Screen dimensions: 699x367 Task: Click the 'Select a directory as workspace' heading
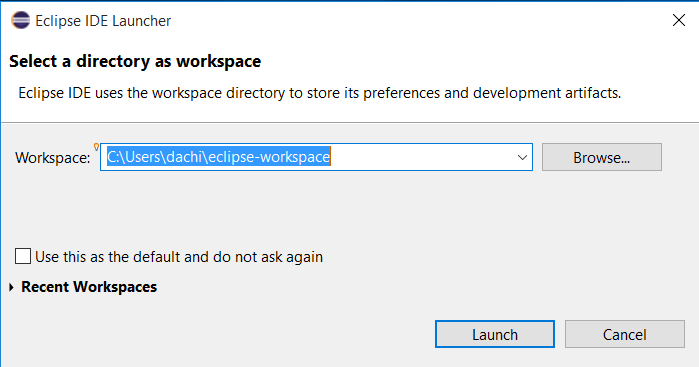pyautogui.click(x=135, y=62)
